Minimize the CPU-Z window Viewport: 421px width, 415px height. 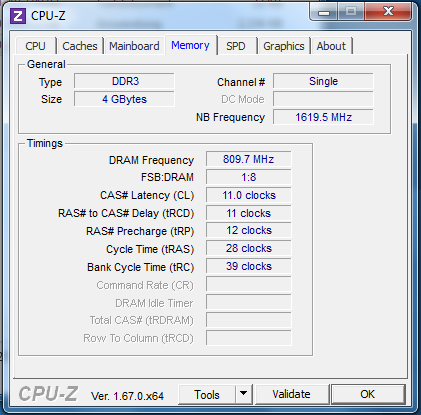tap(324, 12)
